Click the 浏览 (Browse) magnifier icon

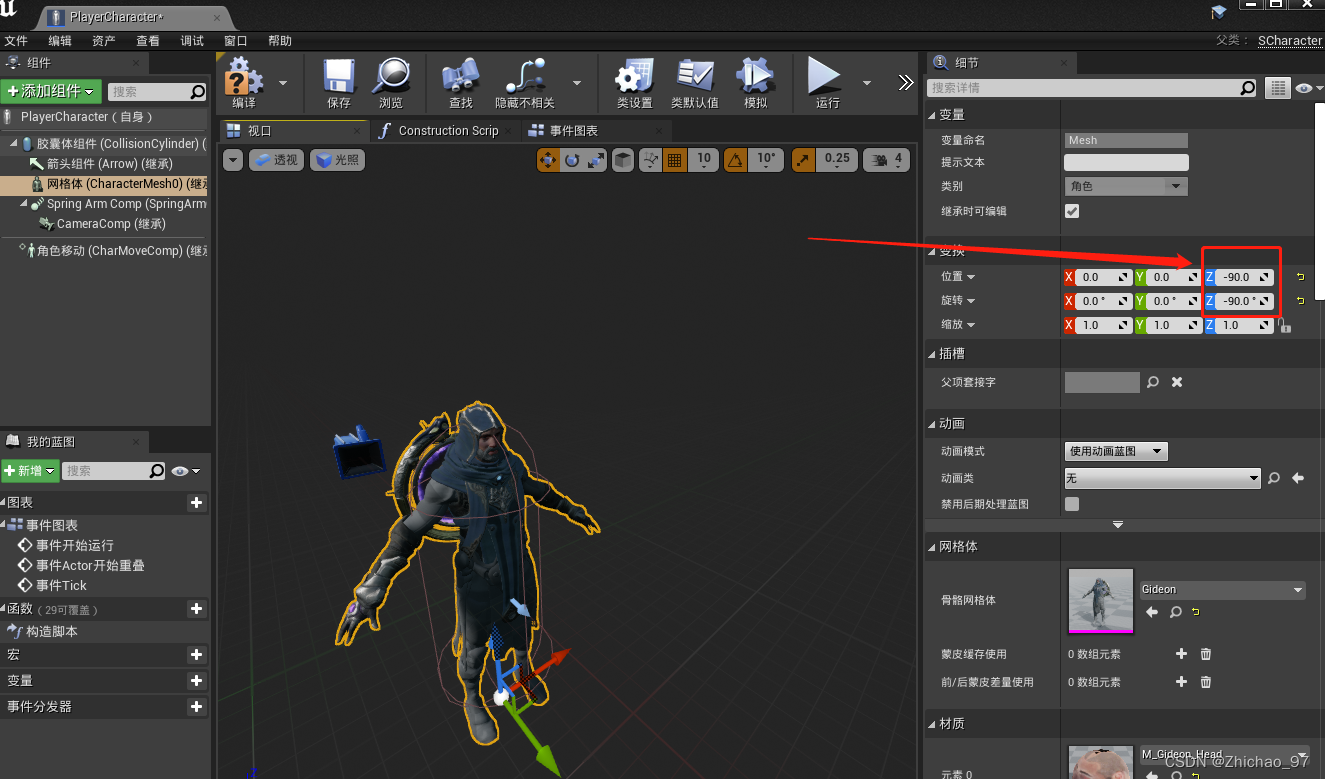(x=391, y=77)
